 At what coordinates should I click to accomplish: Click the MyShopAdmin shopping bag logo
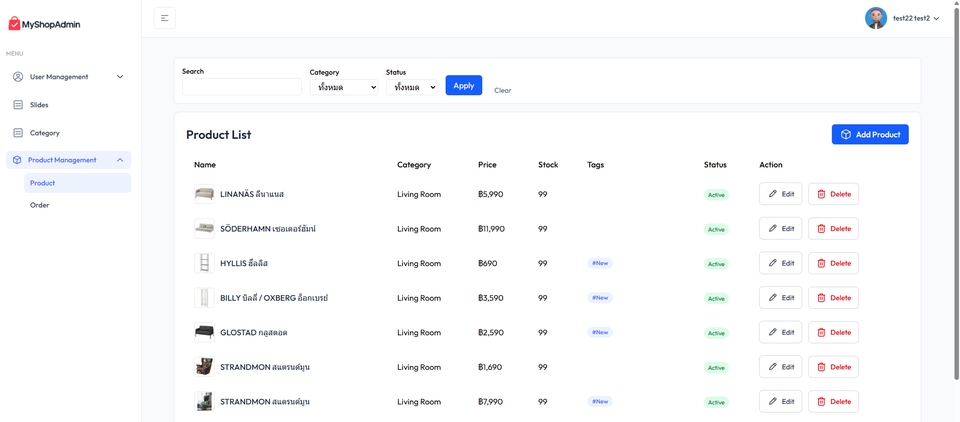tap(14, 24)
